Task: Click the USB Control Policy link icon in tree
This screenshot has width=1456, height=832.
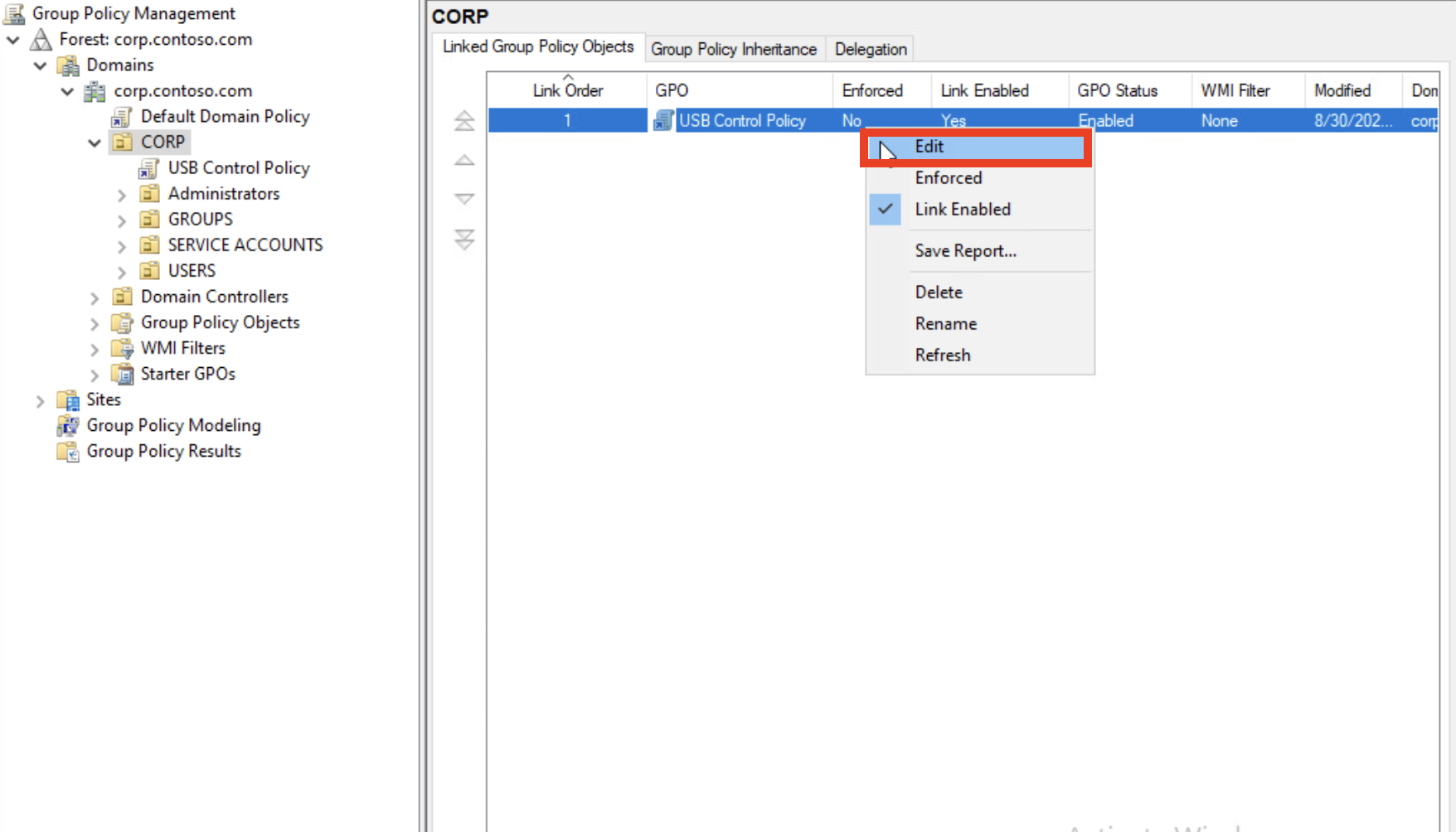Action: [x=149, y=168]
